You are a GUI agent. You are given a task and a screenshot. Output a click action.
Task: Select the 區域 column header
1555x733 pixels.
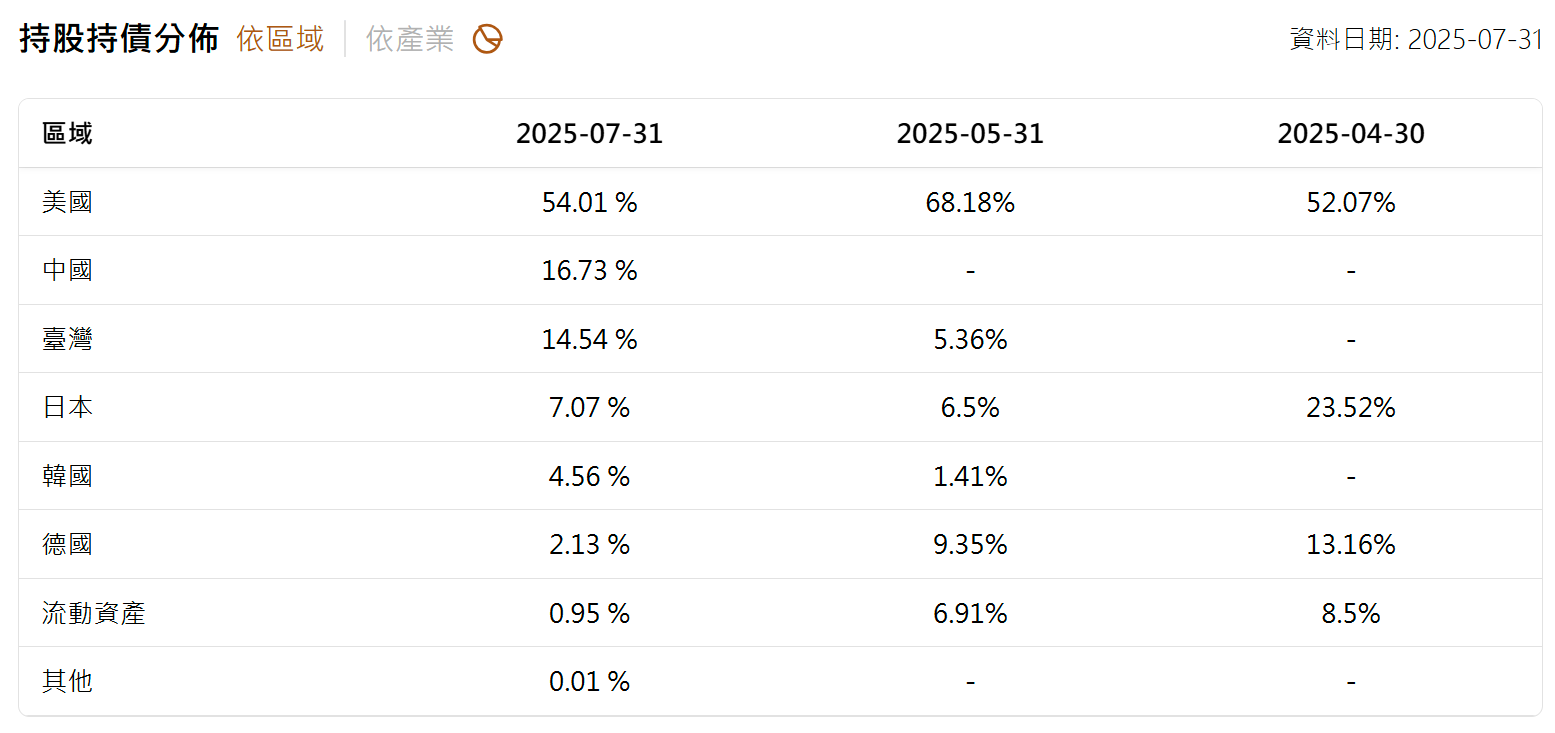[68, 134]
